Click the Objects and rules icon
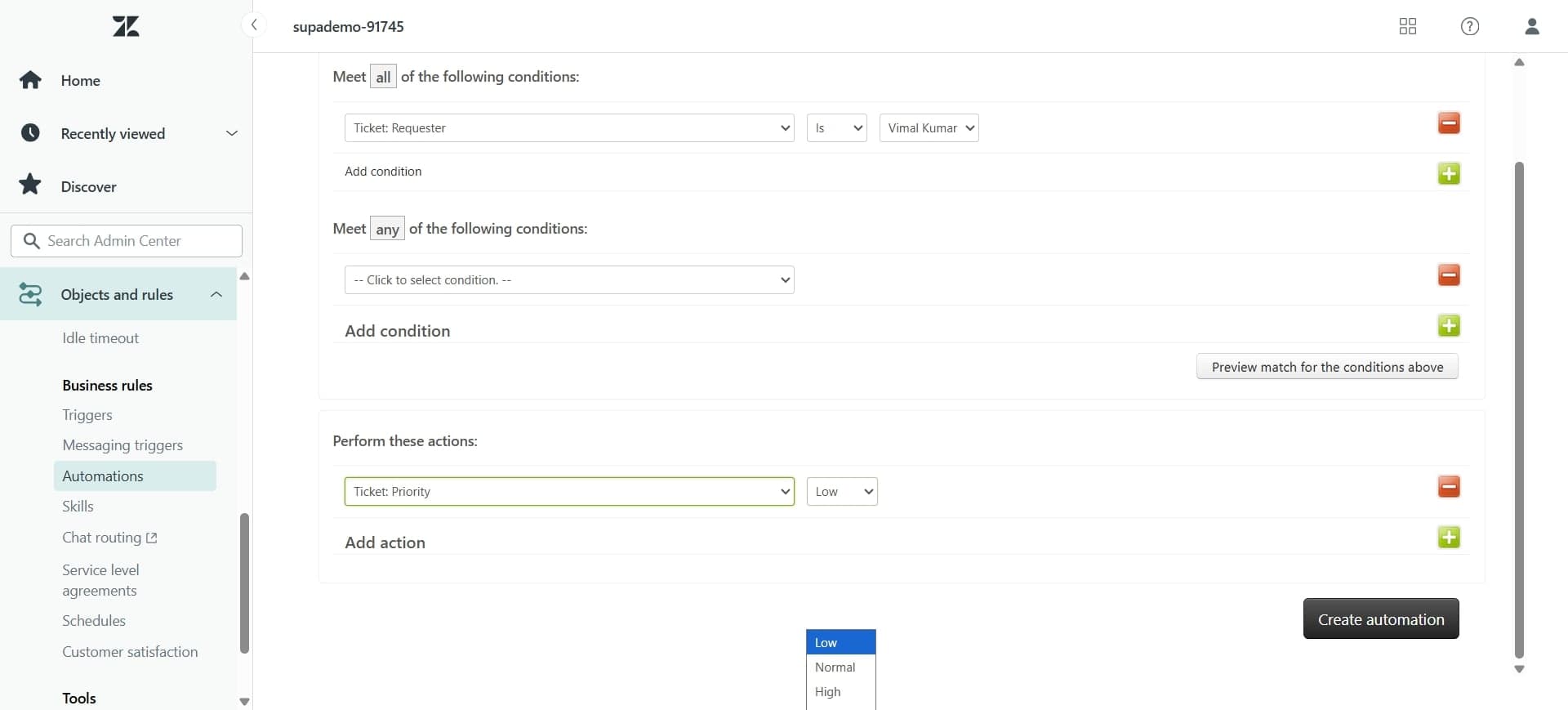The image size is (1568, 710). [x=30, y=294]
